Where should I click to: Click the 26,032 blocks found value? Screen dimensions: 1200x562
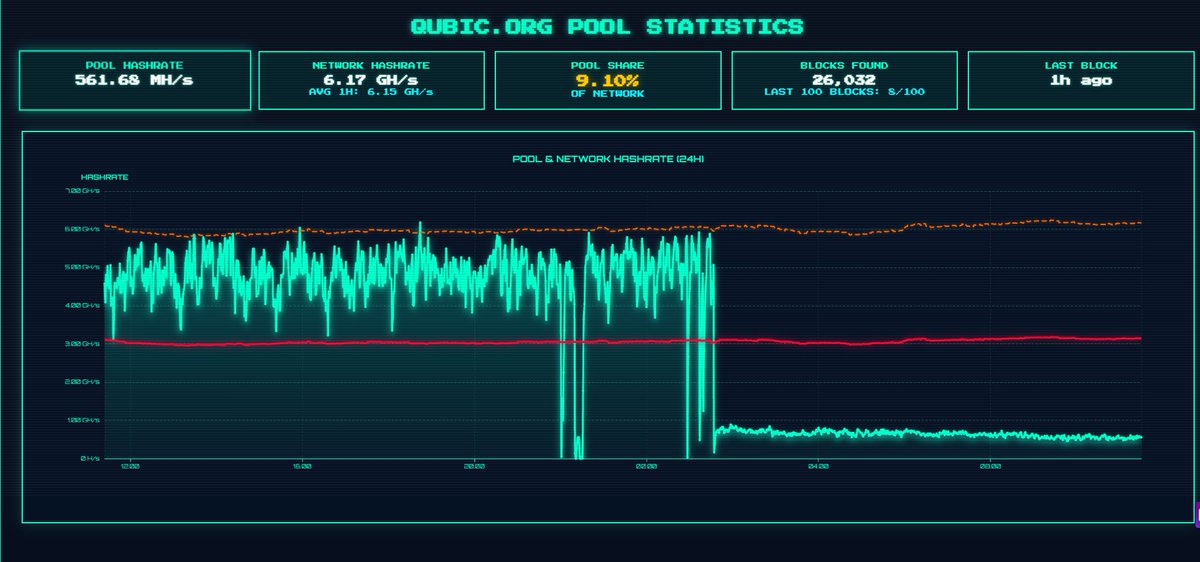844,79
